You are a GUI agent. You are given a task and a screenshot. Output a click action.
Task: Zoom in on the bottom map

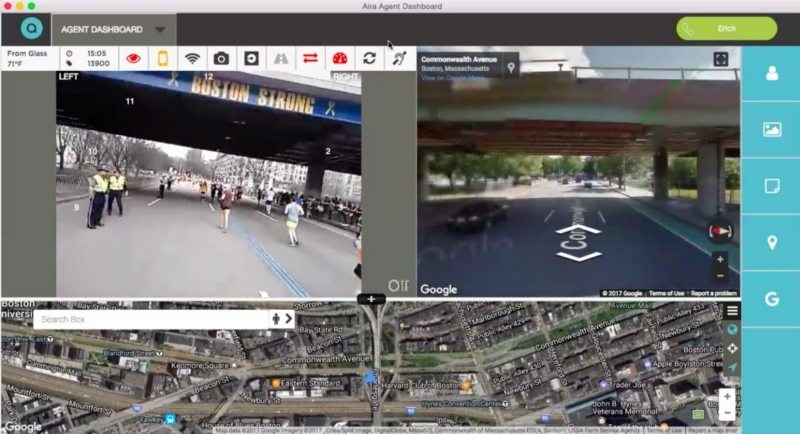(x=727, y=396)
